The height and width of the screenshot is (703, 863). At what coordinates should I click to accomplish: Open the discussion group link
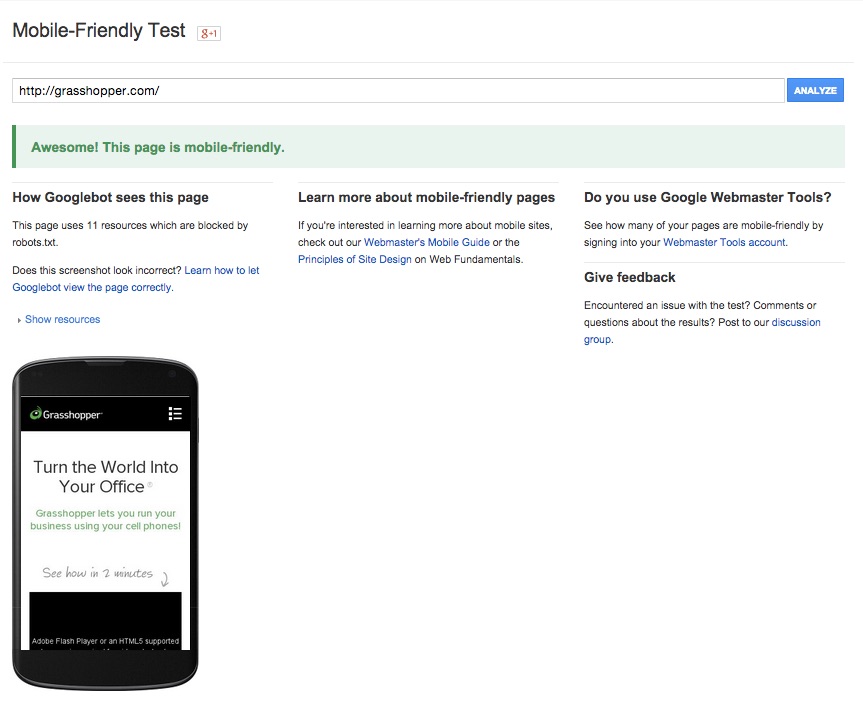click(795, 323)
